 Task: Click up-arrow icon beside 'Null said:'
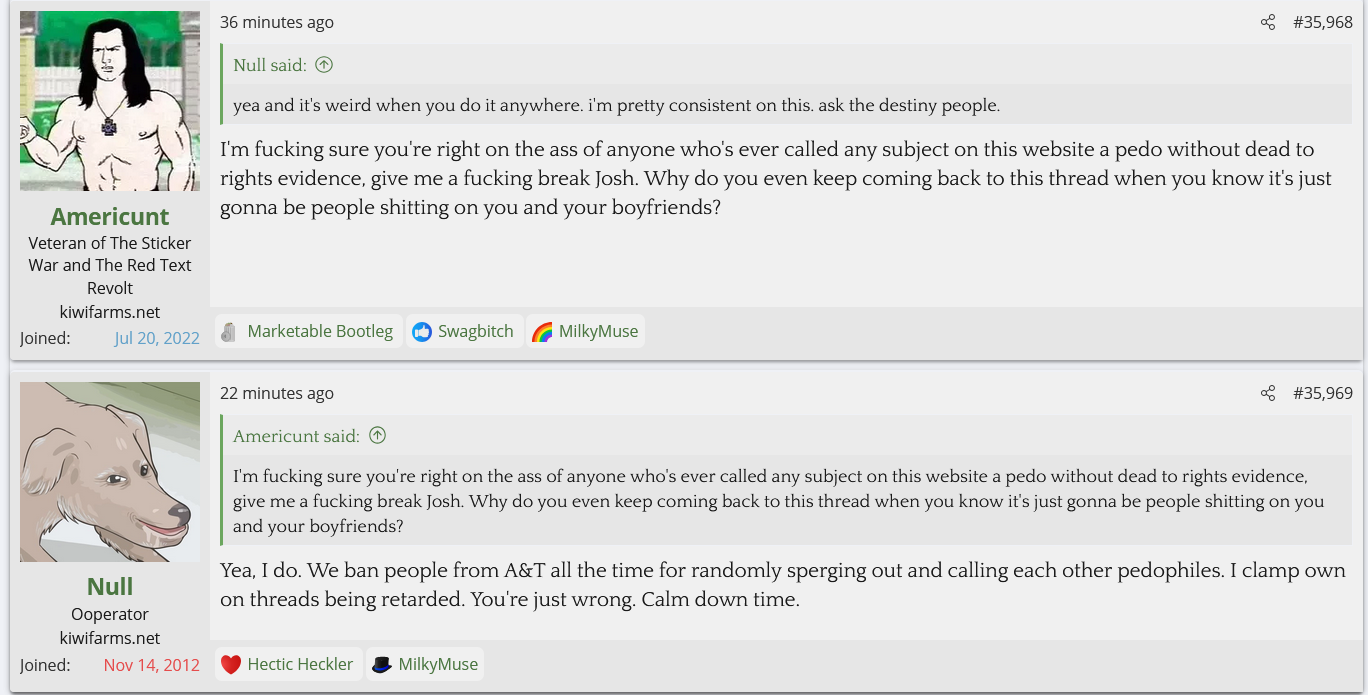tap(324, 65)
